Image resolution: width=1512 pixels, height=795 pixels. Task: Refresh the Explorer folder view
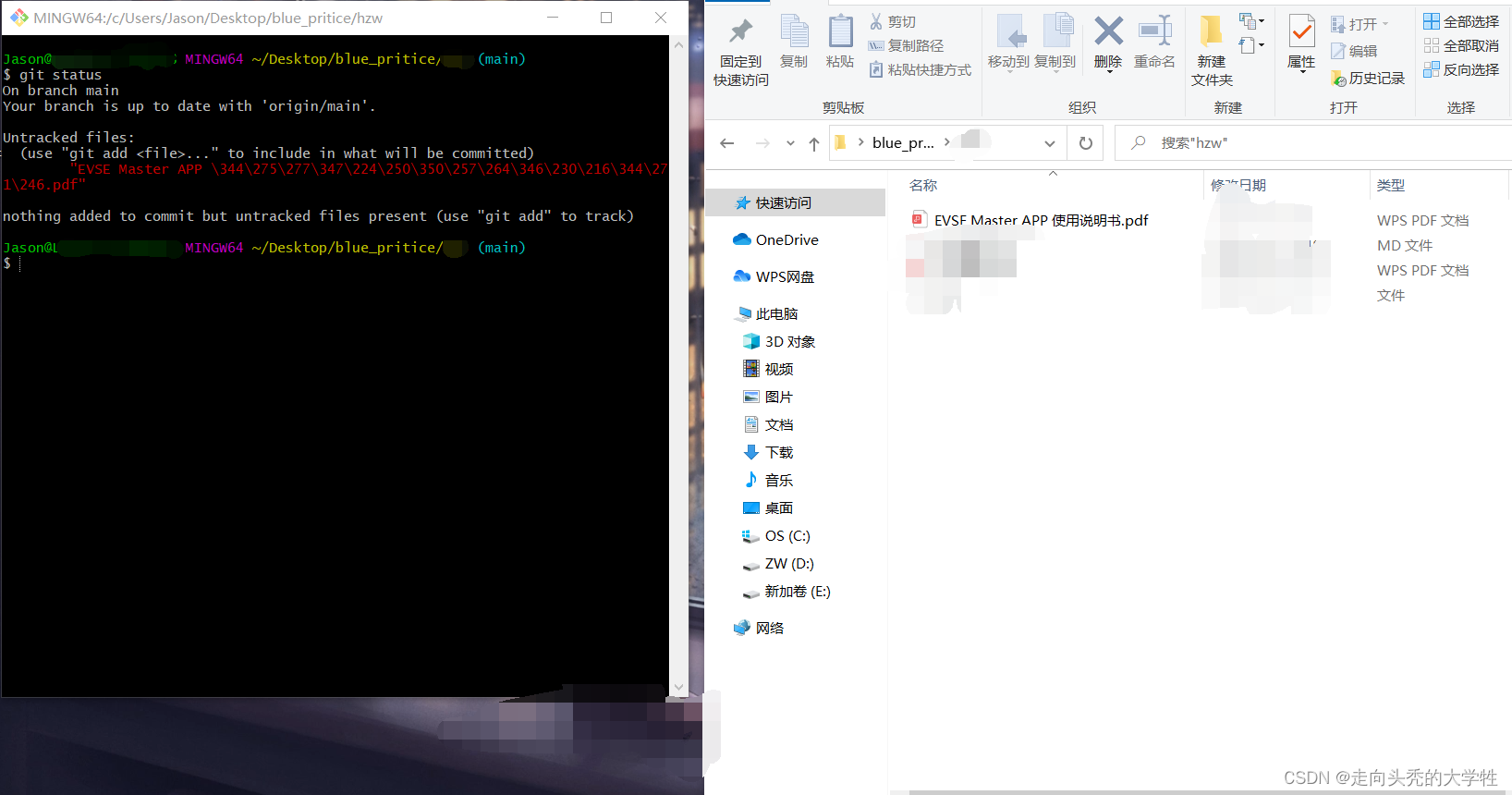point(1086,143)
